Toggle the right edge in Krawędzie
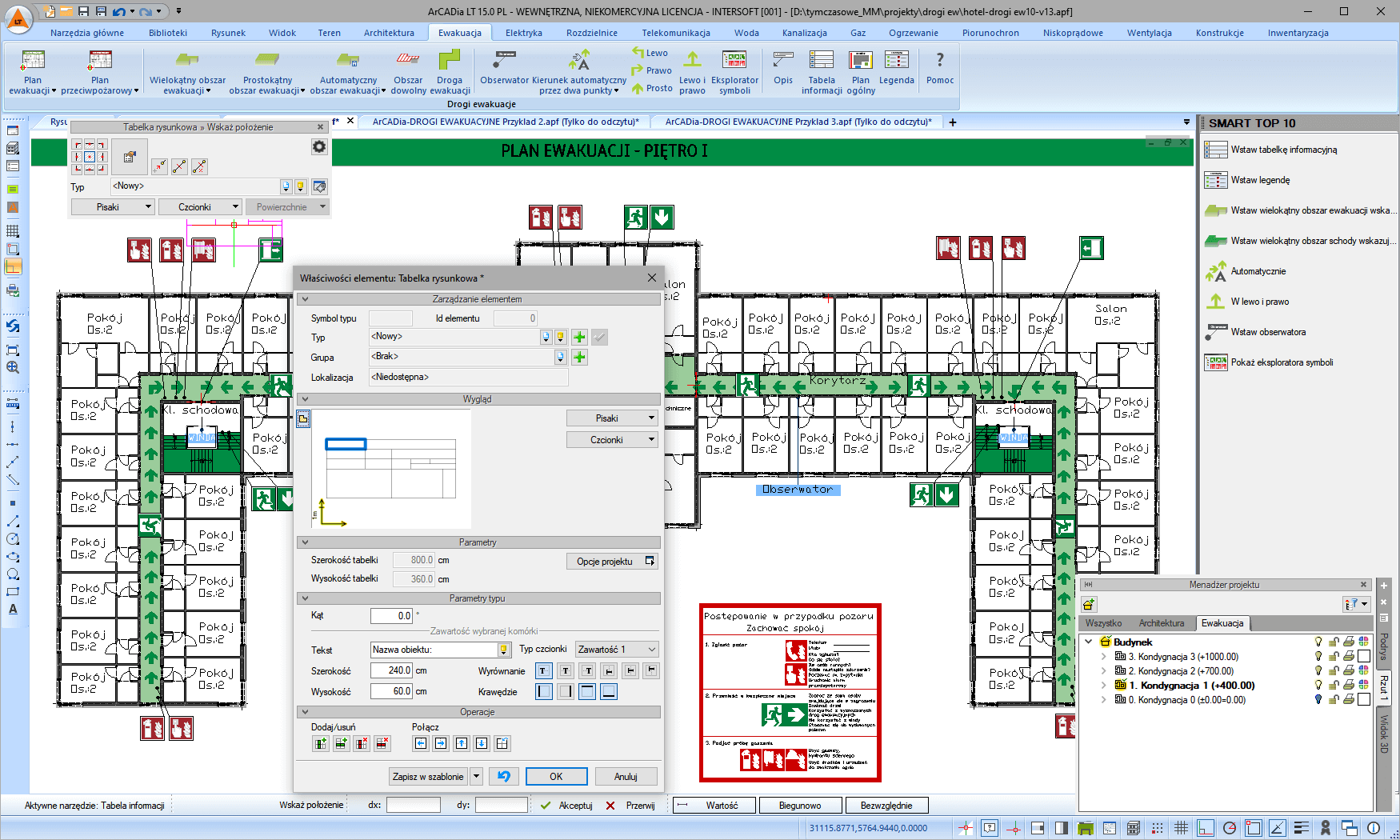The image size is (1400, 840). click(x=566, y=691)
